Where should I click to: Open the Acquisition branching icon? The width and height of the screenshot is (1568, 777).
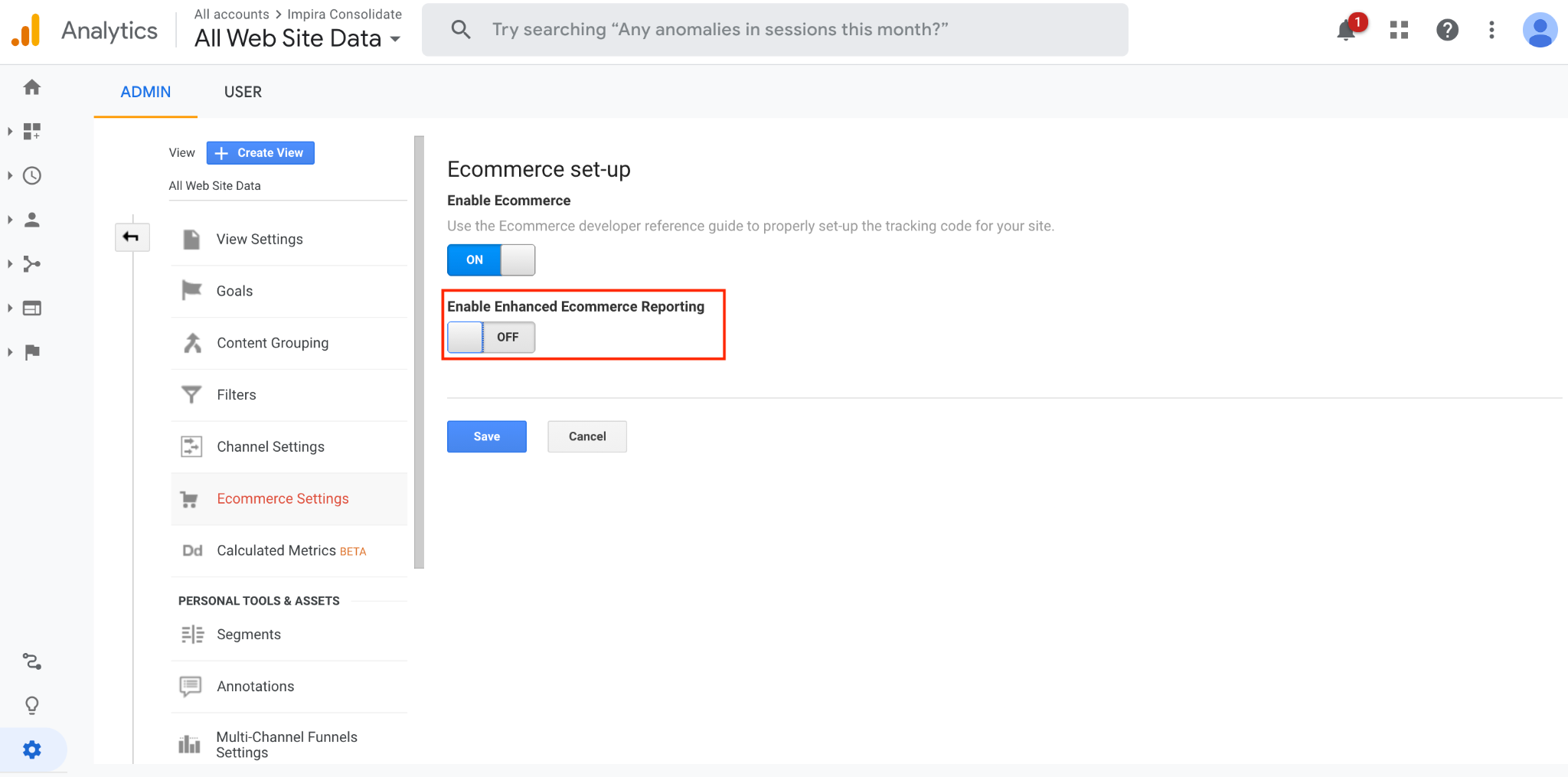point(32,264)
